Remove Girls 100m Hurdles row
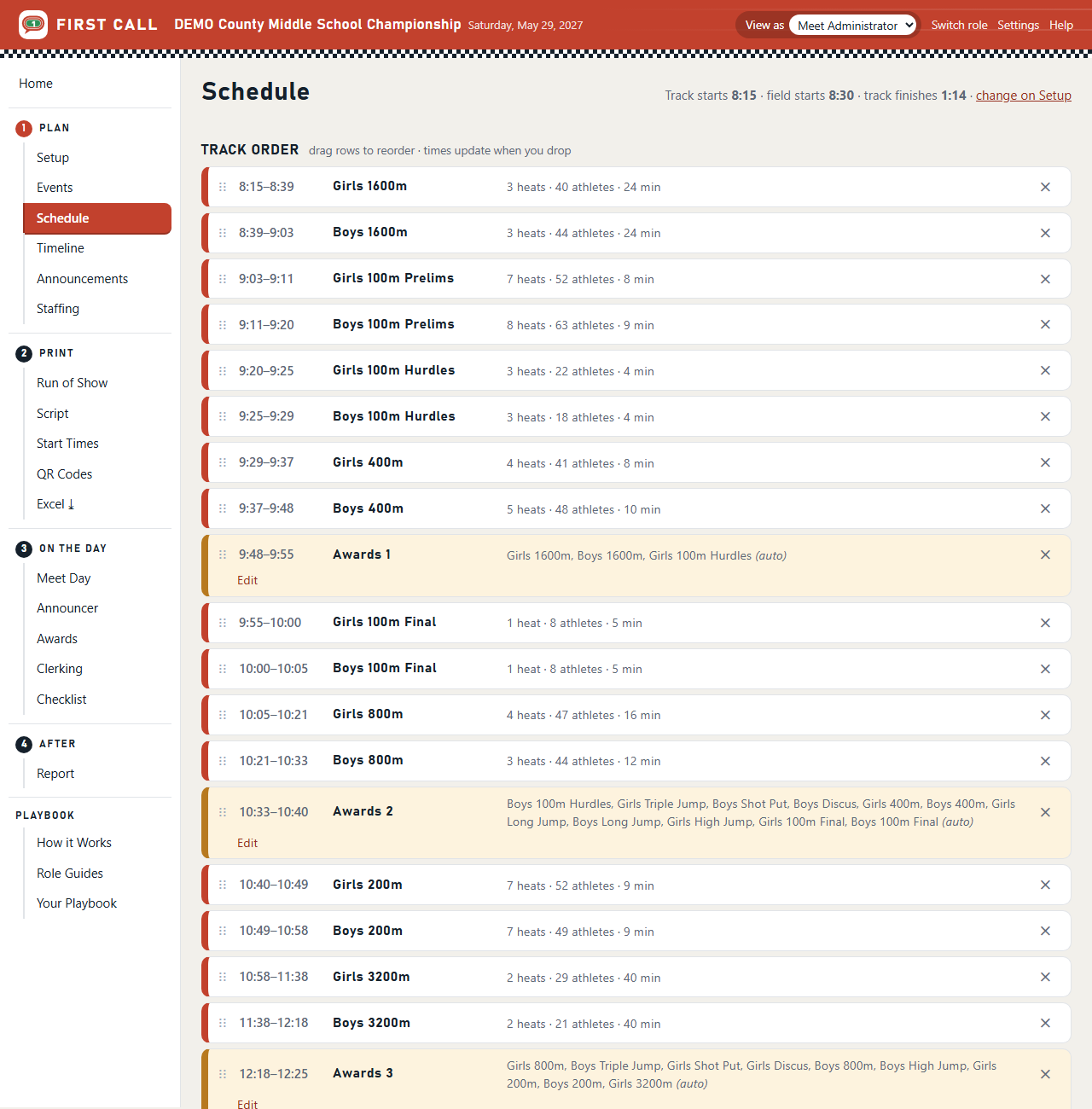The width and height of the screenshot is (1092, 1109). point(1045,370)
